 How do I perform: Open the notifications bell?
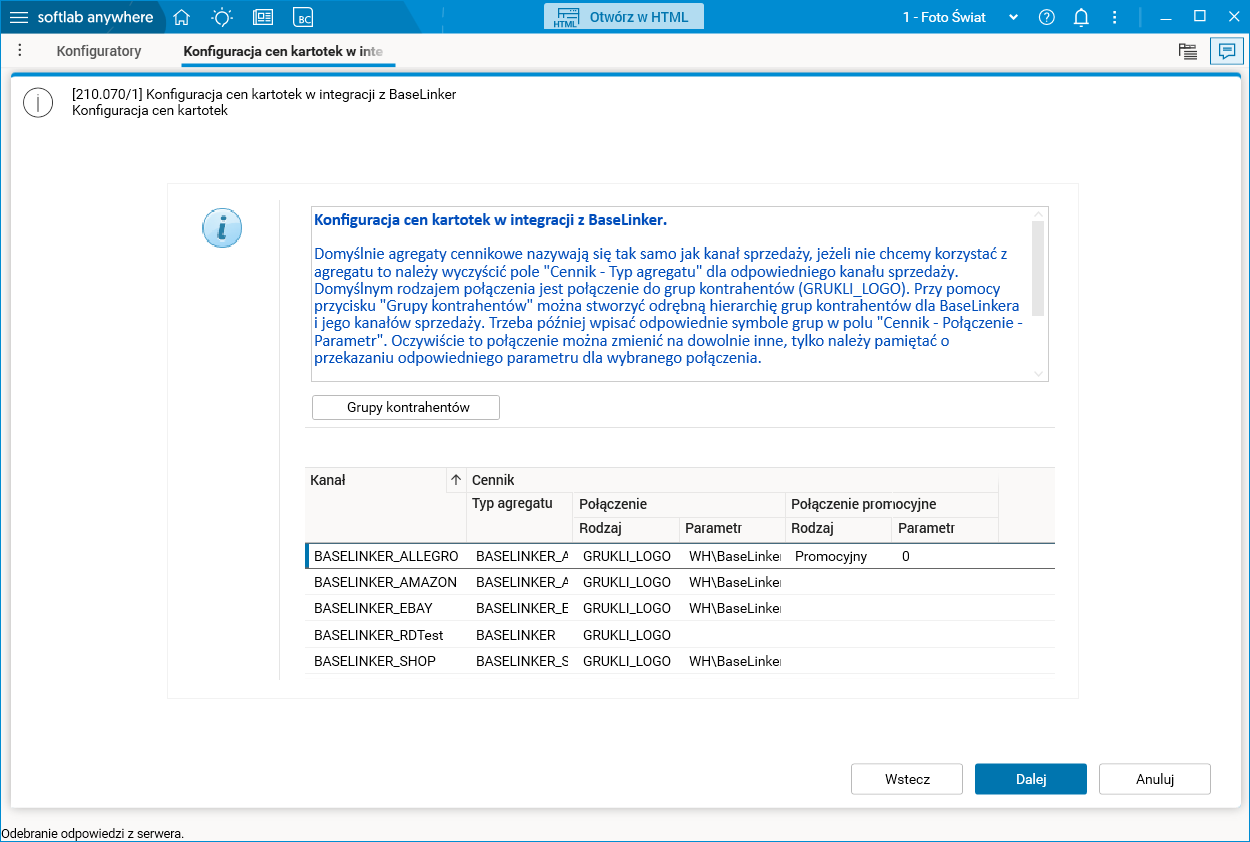click(1081, 17)
